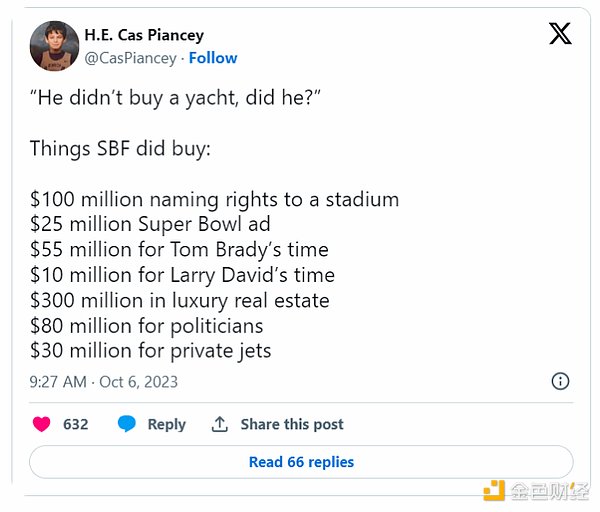Open the 9:27 AM · Oct 6, 2023 timestamp
The image size is (600, 512).
104,381
